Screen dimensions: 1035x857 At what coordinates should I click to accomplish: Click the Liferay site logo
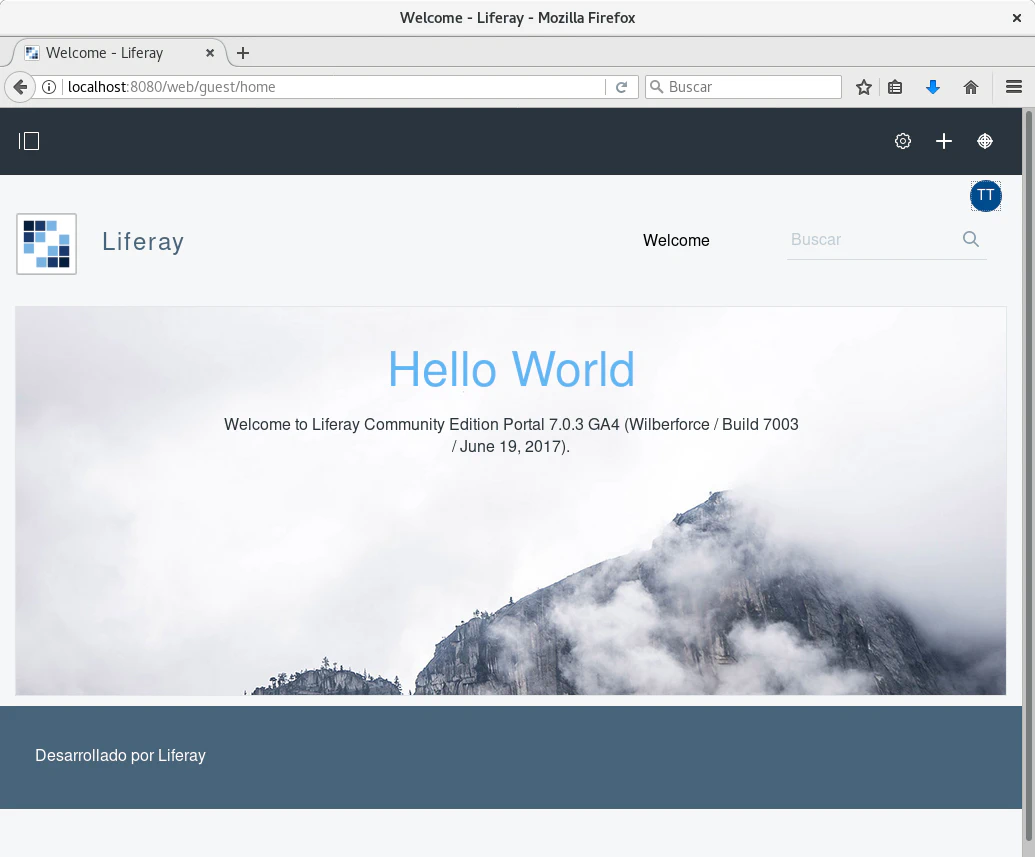tap(46, 243)
